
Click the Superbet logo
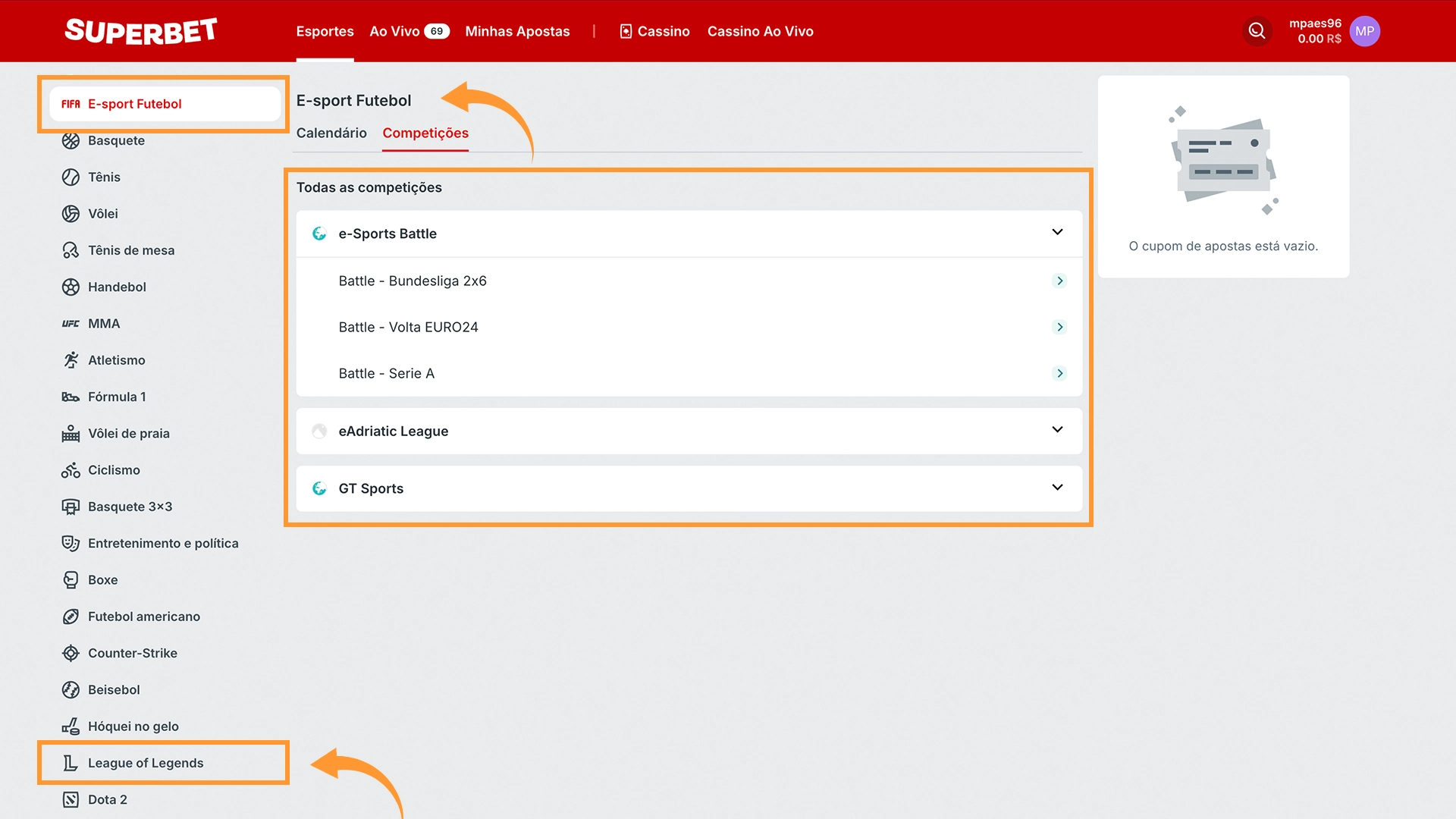(141, 31)
